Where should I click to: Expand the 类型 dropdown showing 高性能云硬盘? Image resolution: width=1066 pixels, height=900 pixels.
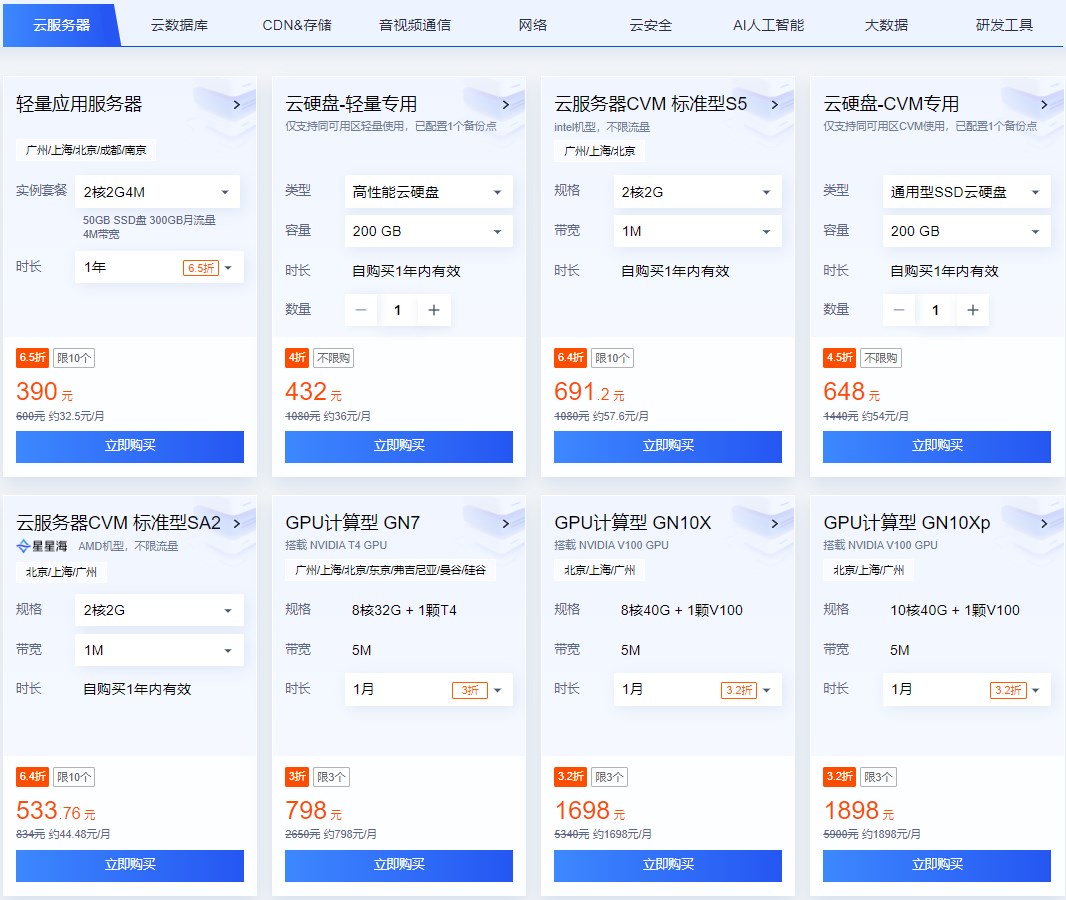tap(428, 191)
